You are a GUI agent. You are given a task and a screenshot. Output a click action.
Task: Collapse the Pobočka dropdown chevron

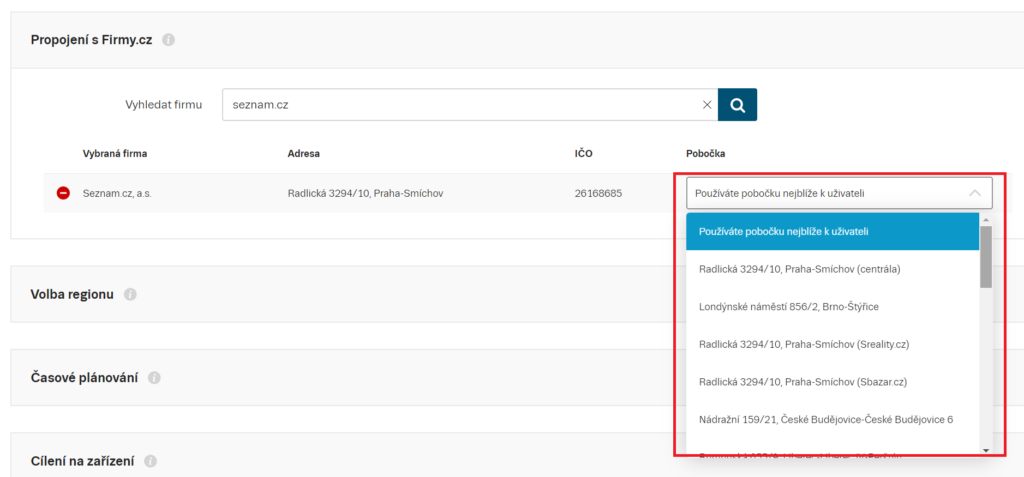(975, 193)
